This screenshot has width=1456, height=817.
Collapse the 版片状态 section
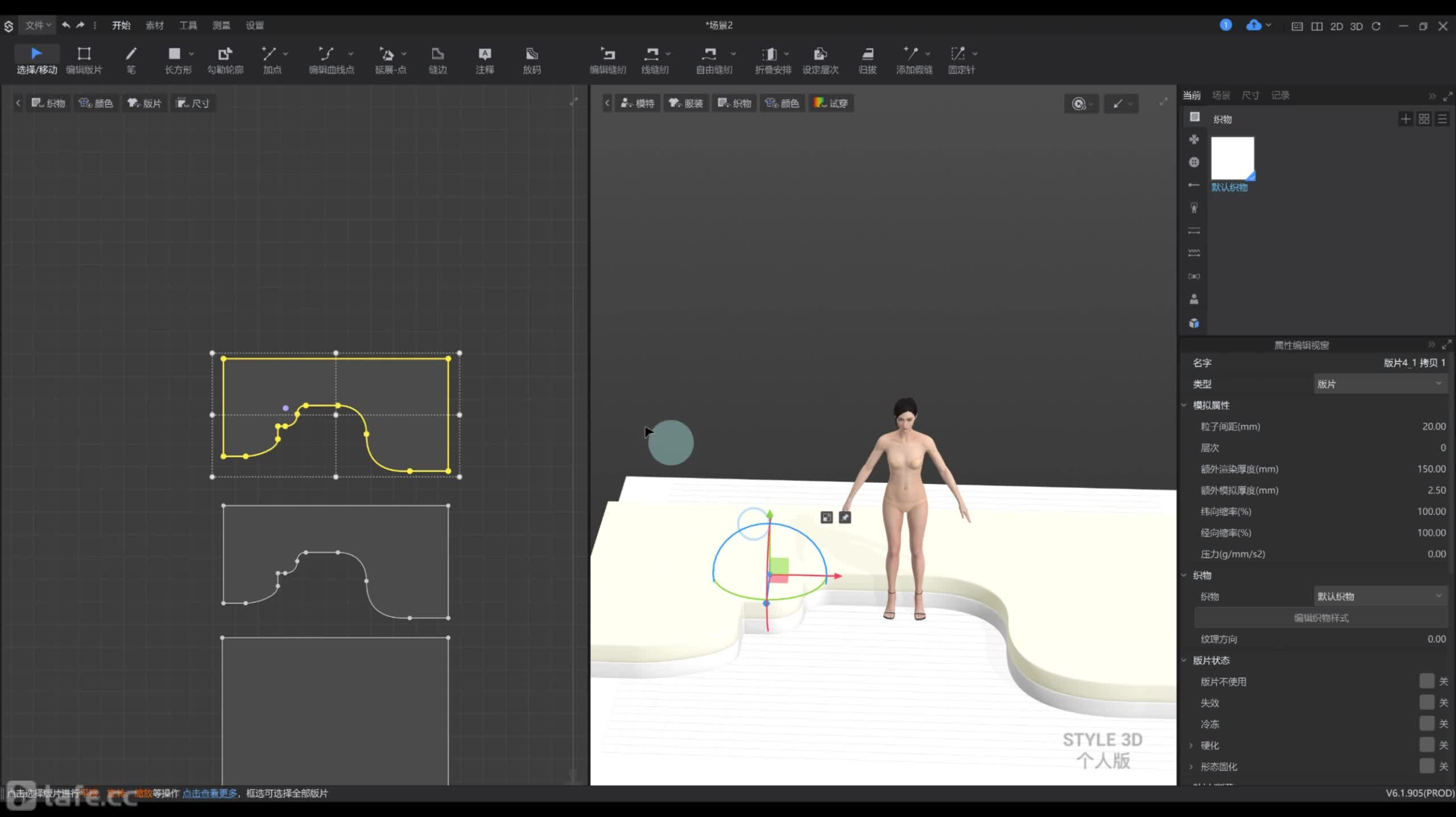coord(1185,660)
